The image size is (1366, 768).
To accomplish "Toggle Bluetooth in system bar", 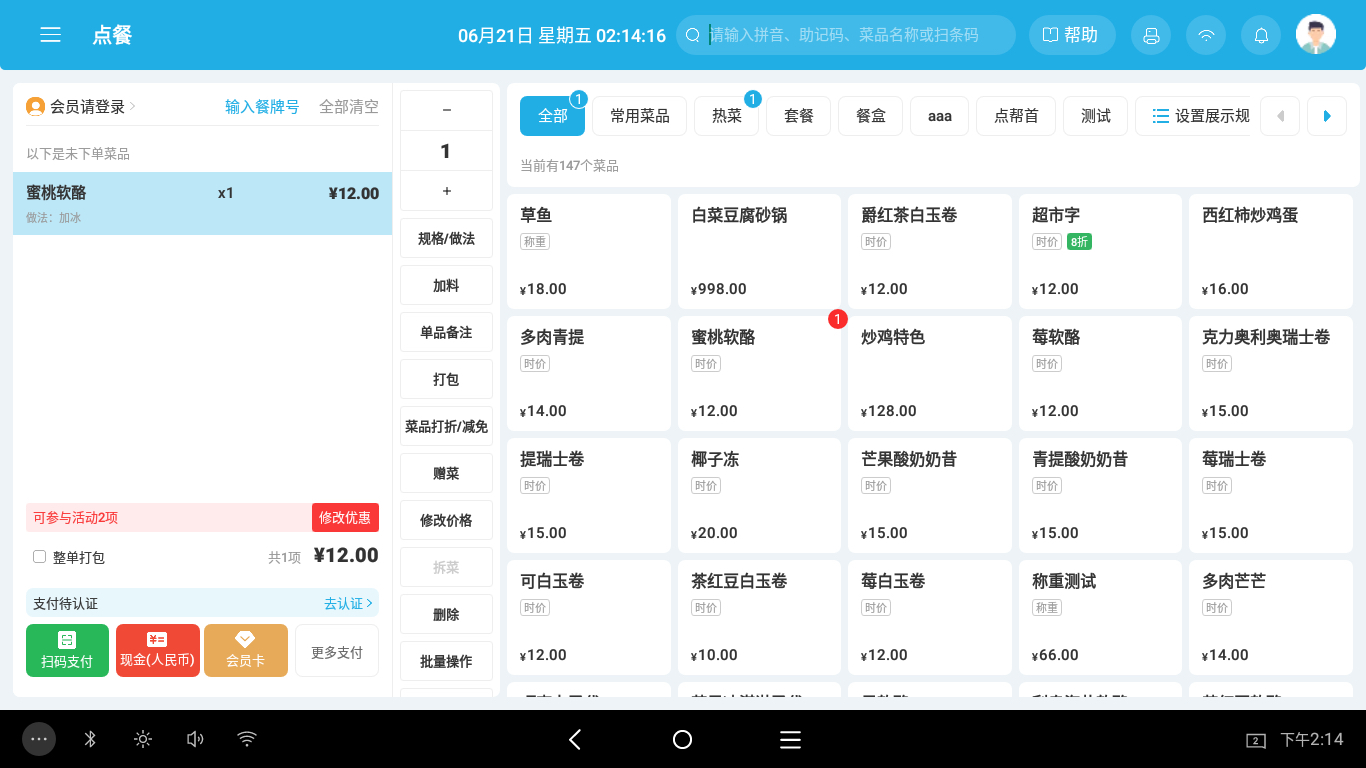I will point(90,739).
